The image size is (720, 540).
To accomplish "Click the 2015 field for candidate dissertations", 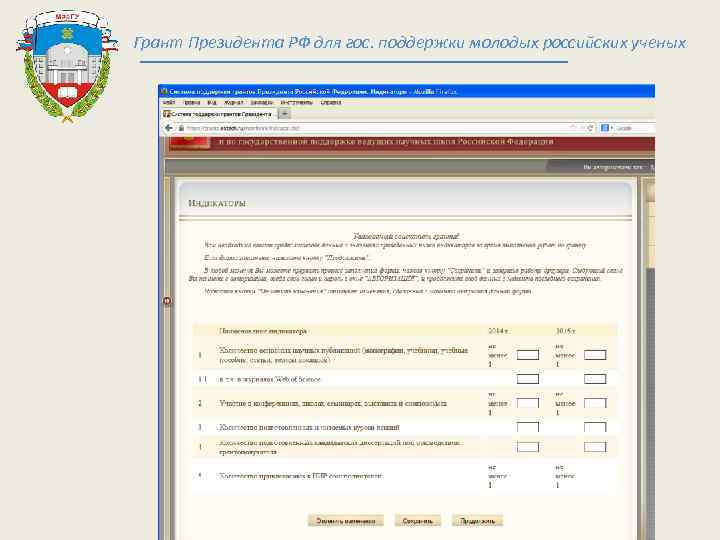I will tap(595, 447).
